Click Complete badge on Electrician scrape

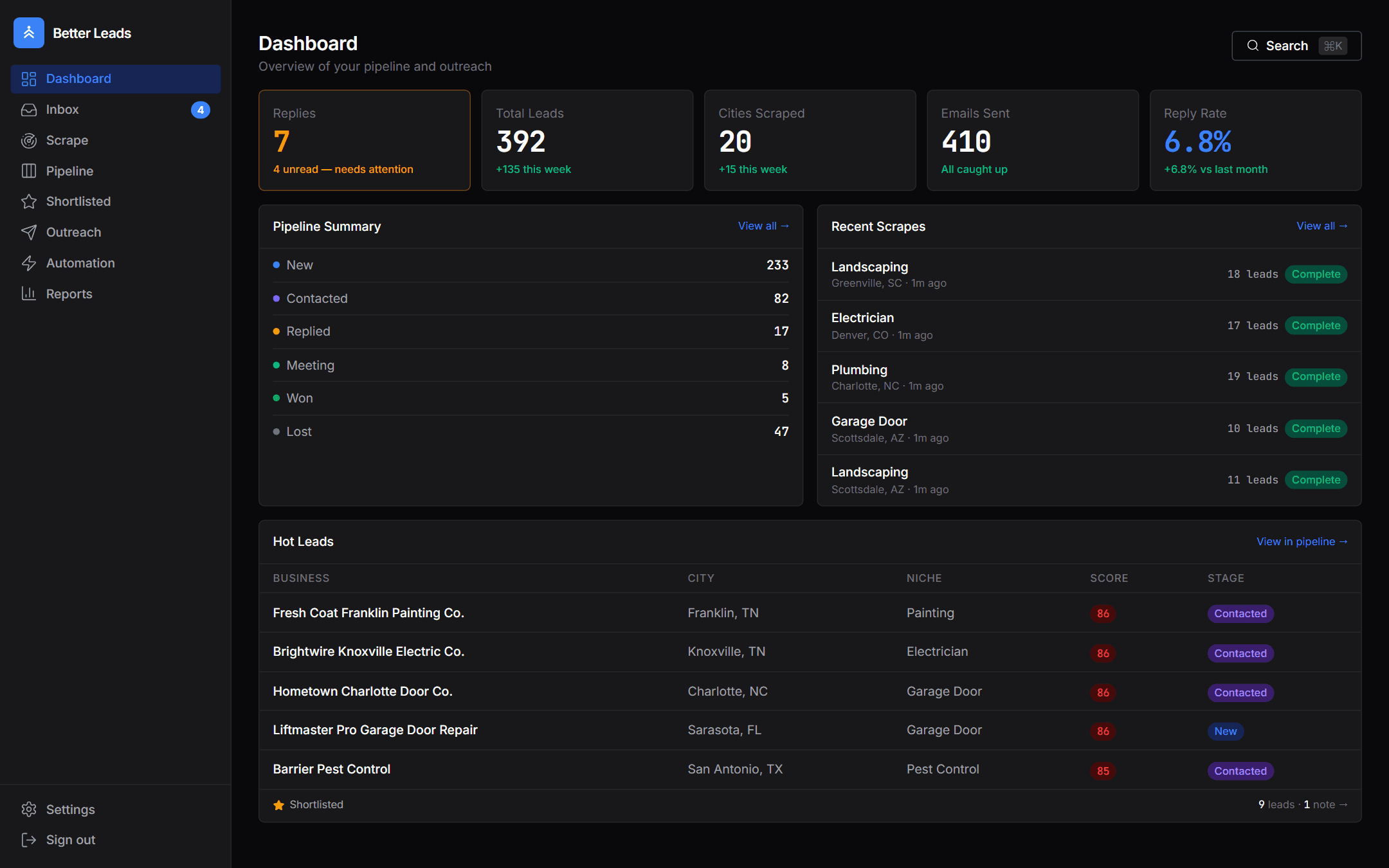pyautogui.click(x=1316, y=326)
